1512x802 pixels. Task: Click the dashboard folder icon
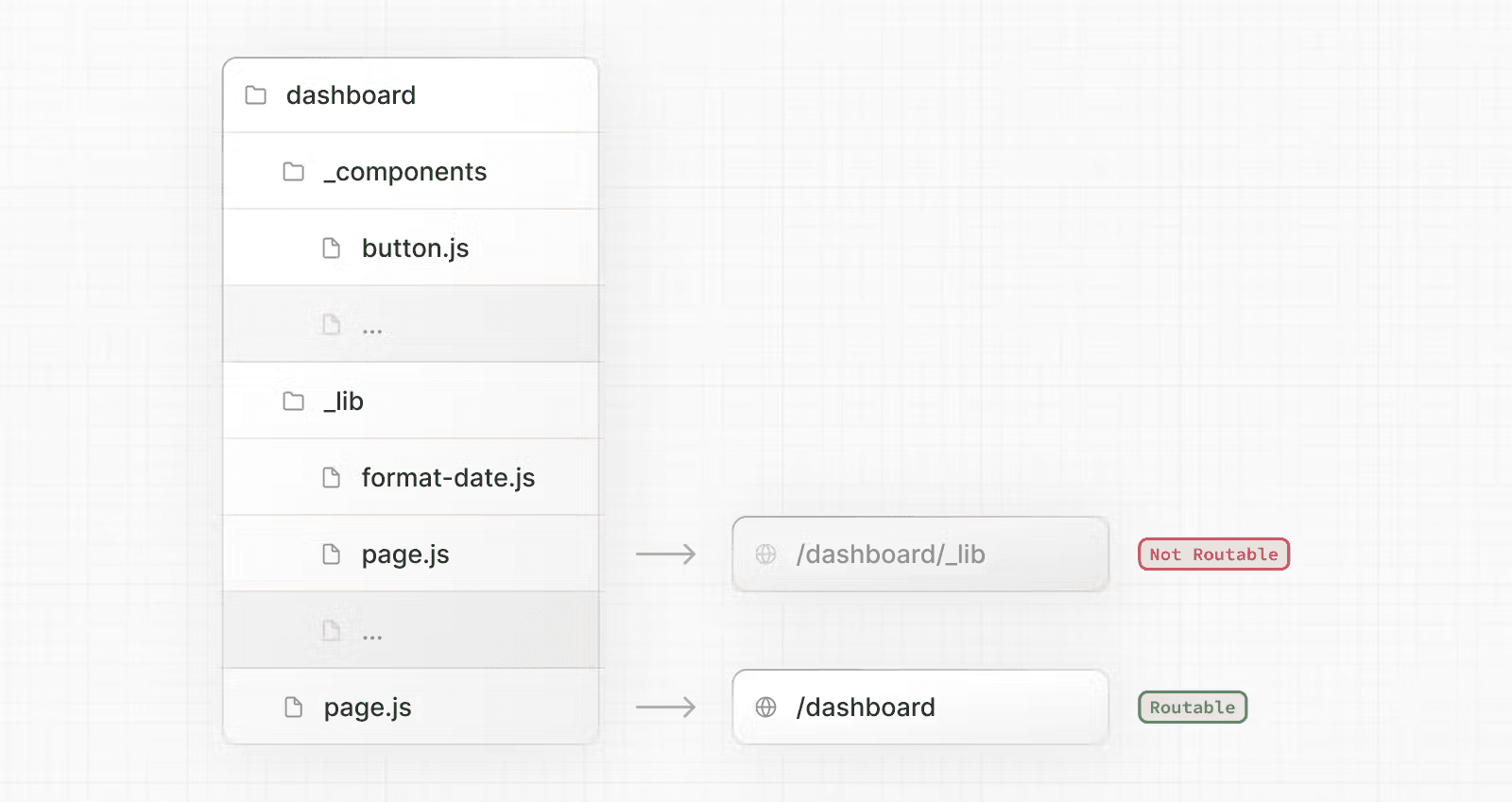[255, 95]
